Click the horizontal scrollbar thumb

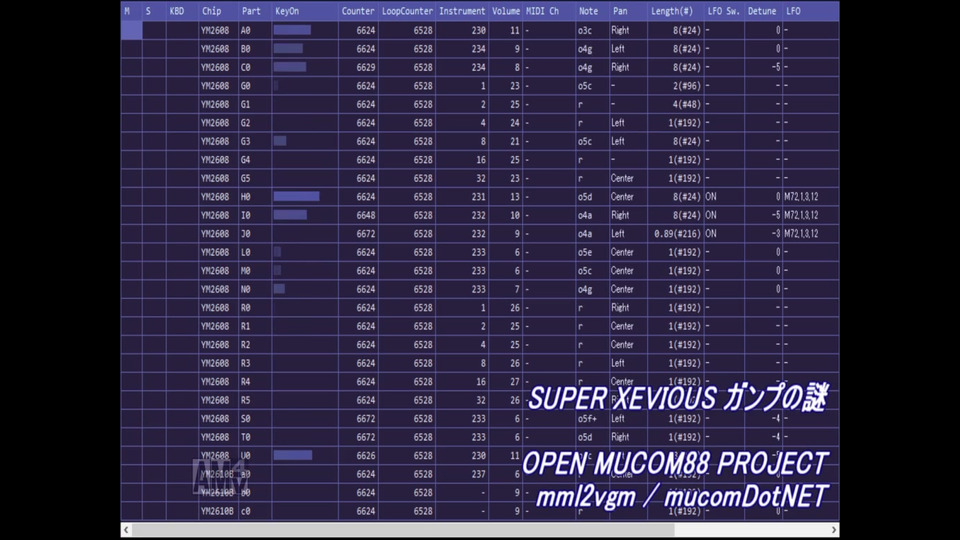click(x=403, y=530)
